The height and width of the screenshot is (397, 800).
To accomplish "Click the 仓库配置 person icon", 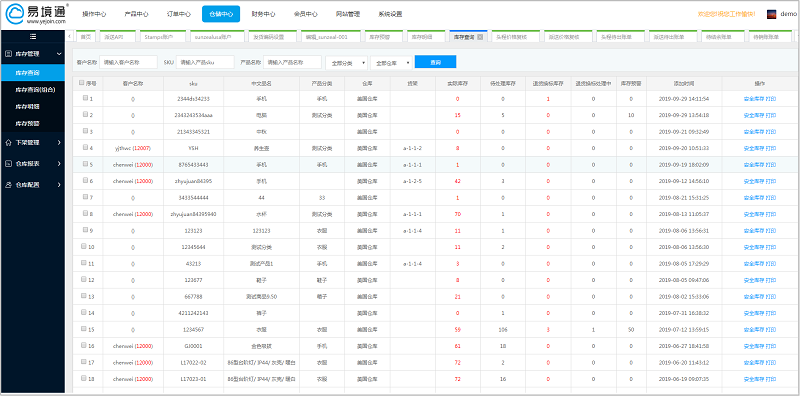I will [8, 185].
